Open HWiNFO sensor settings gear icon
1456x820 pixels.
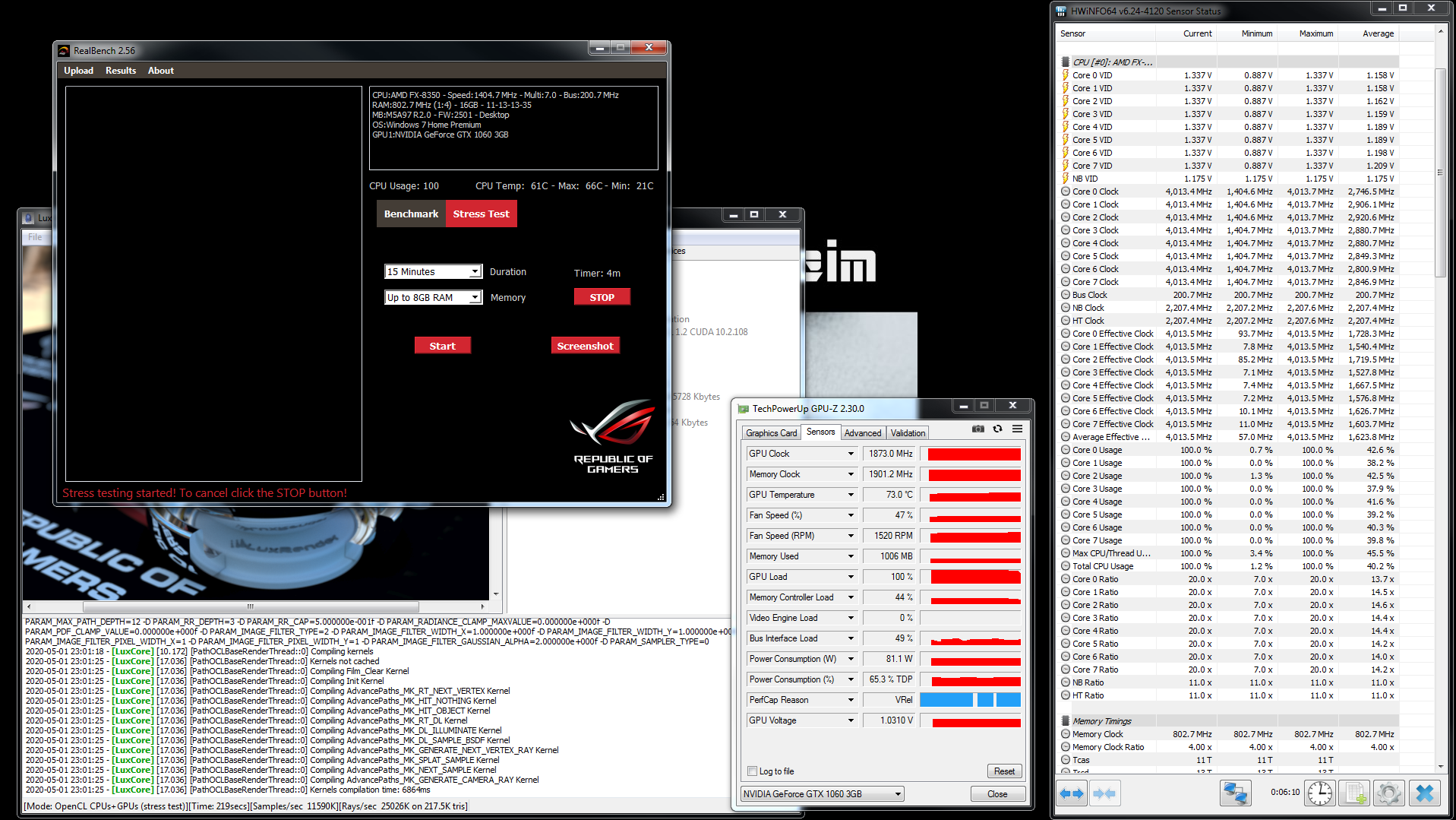point(1389,793)
